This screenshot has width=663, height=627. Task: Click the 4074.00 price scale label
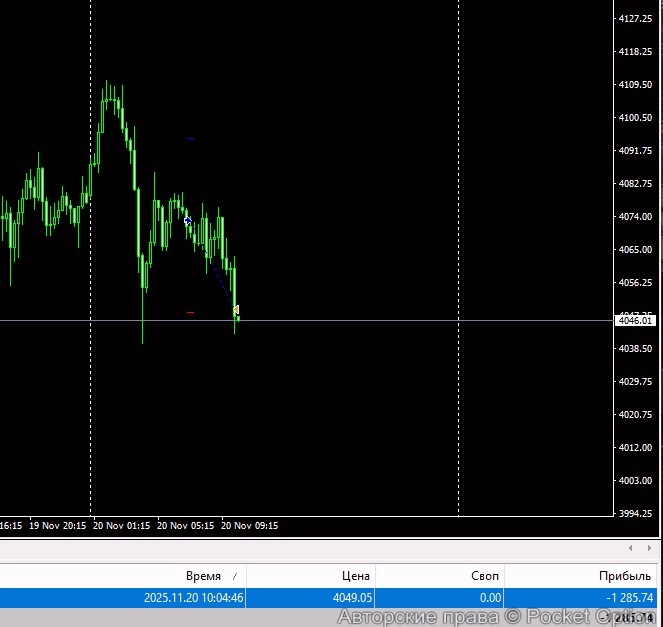point(635,216)
